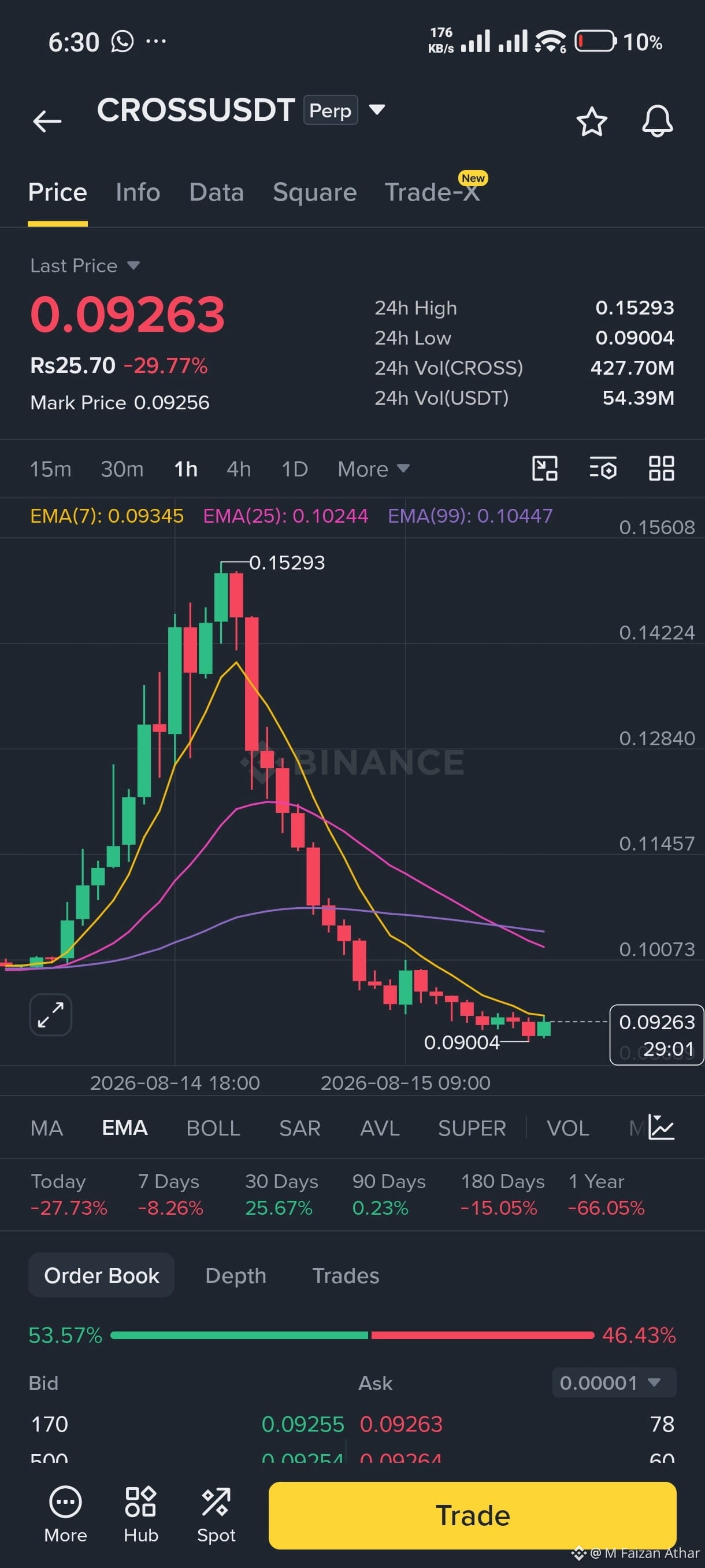705x1568 pixels.
Task: Tap the 7 Days -8.26% performance
Action: click(170, 1194)
